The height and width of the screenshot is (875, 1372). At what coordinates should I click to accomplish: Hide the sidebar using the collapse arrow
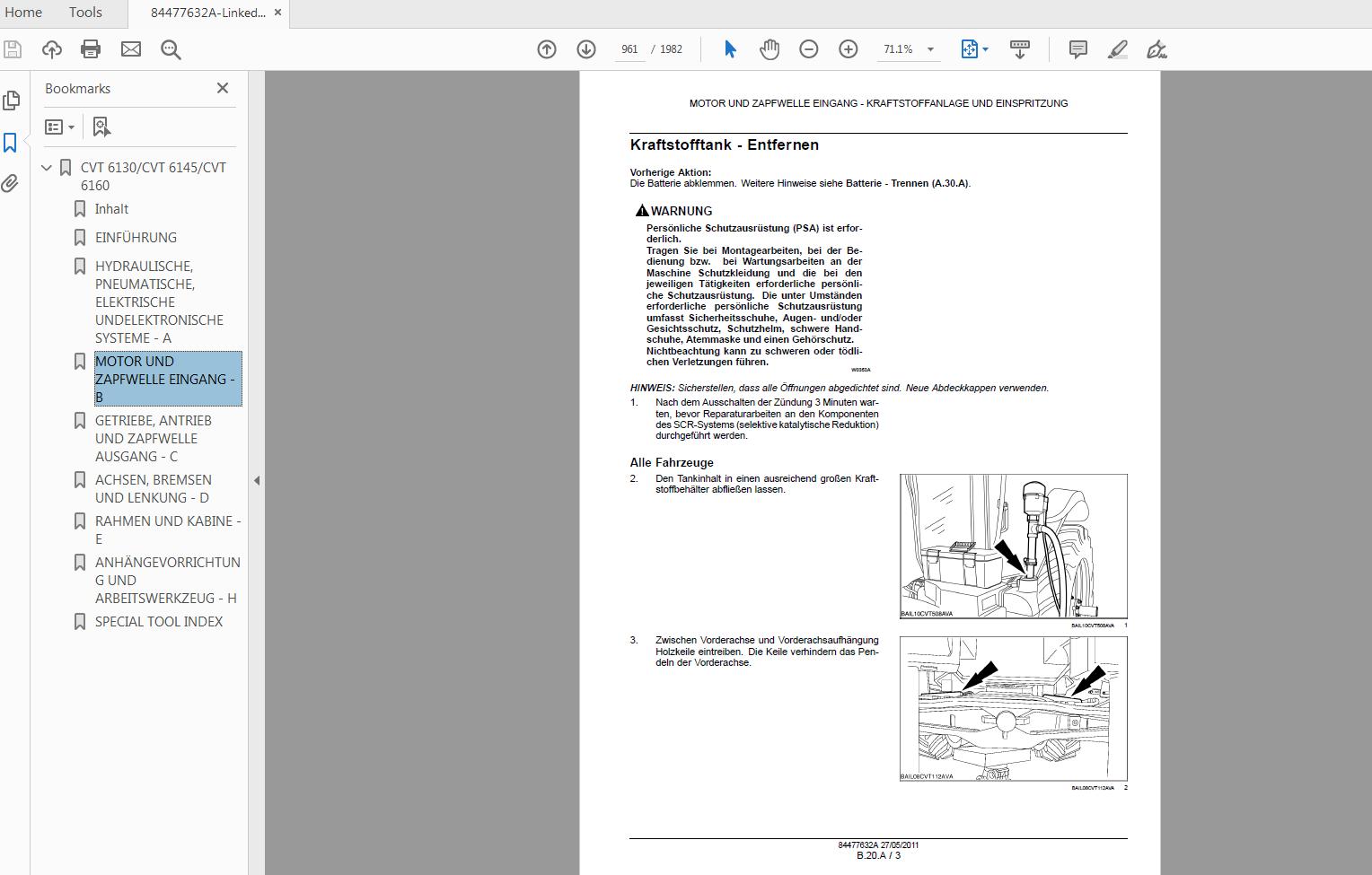[x=258, y=481]
